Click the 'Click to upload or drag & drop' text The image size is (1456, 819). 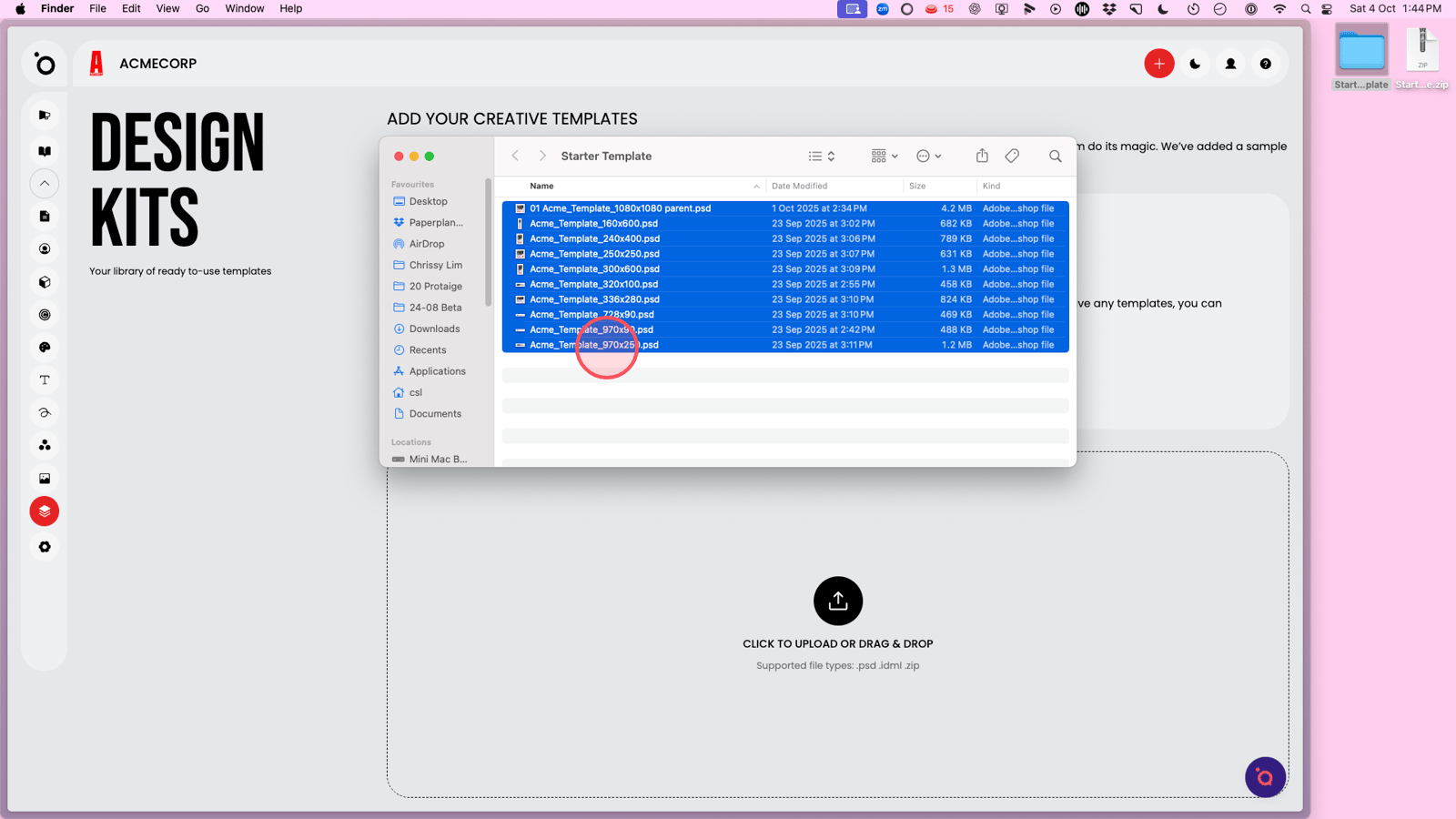coord(838,643)
